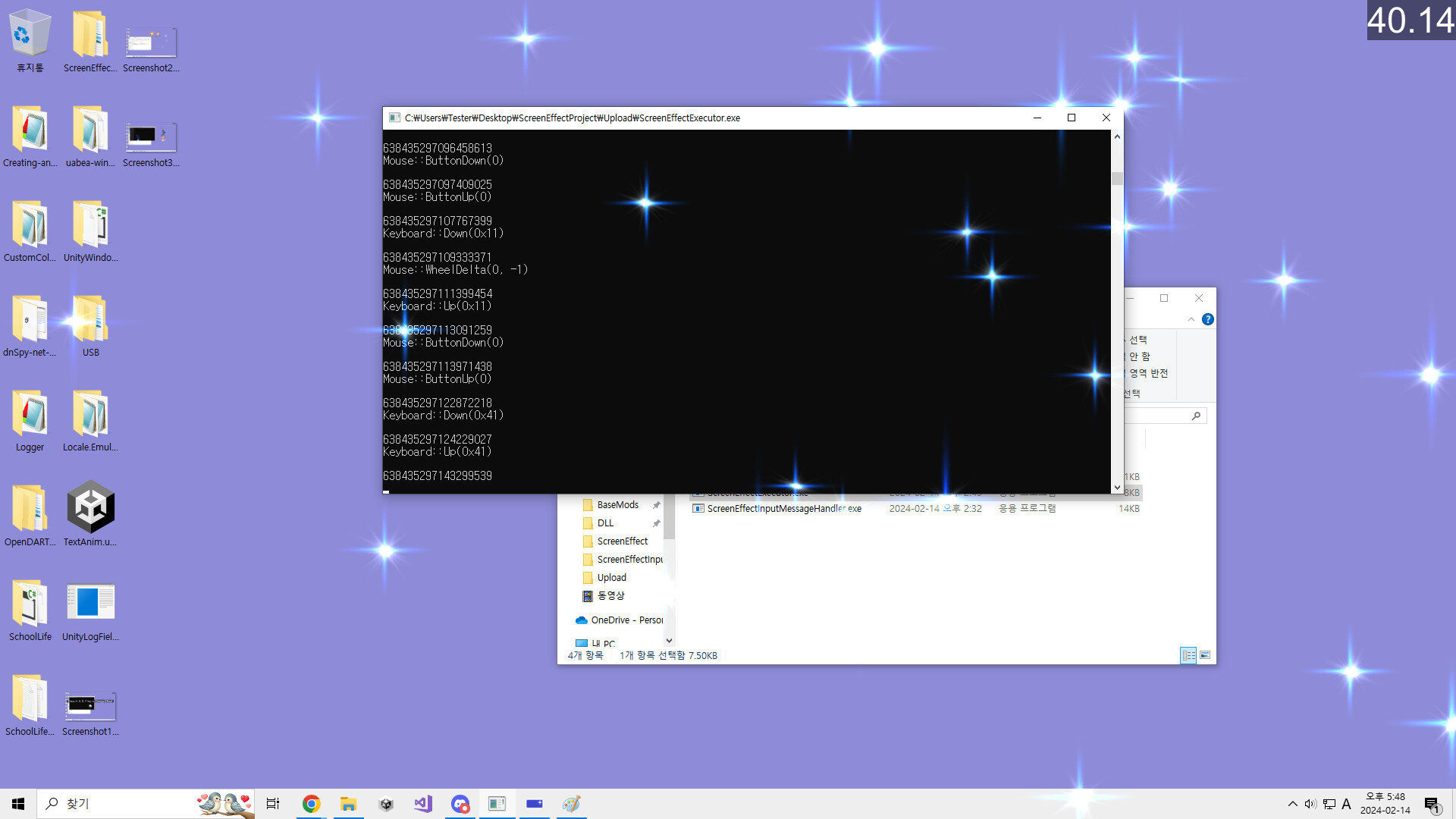Switch to details view in Explorer status bar
The height and width of the screenshot is (819, 1456).
pyautogui.click(x=1188, y=654)
